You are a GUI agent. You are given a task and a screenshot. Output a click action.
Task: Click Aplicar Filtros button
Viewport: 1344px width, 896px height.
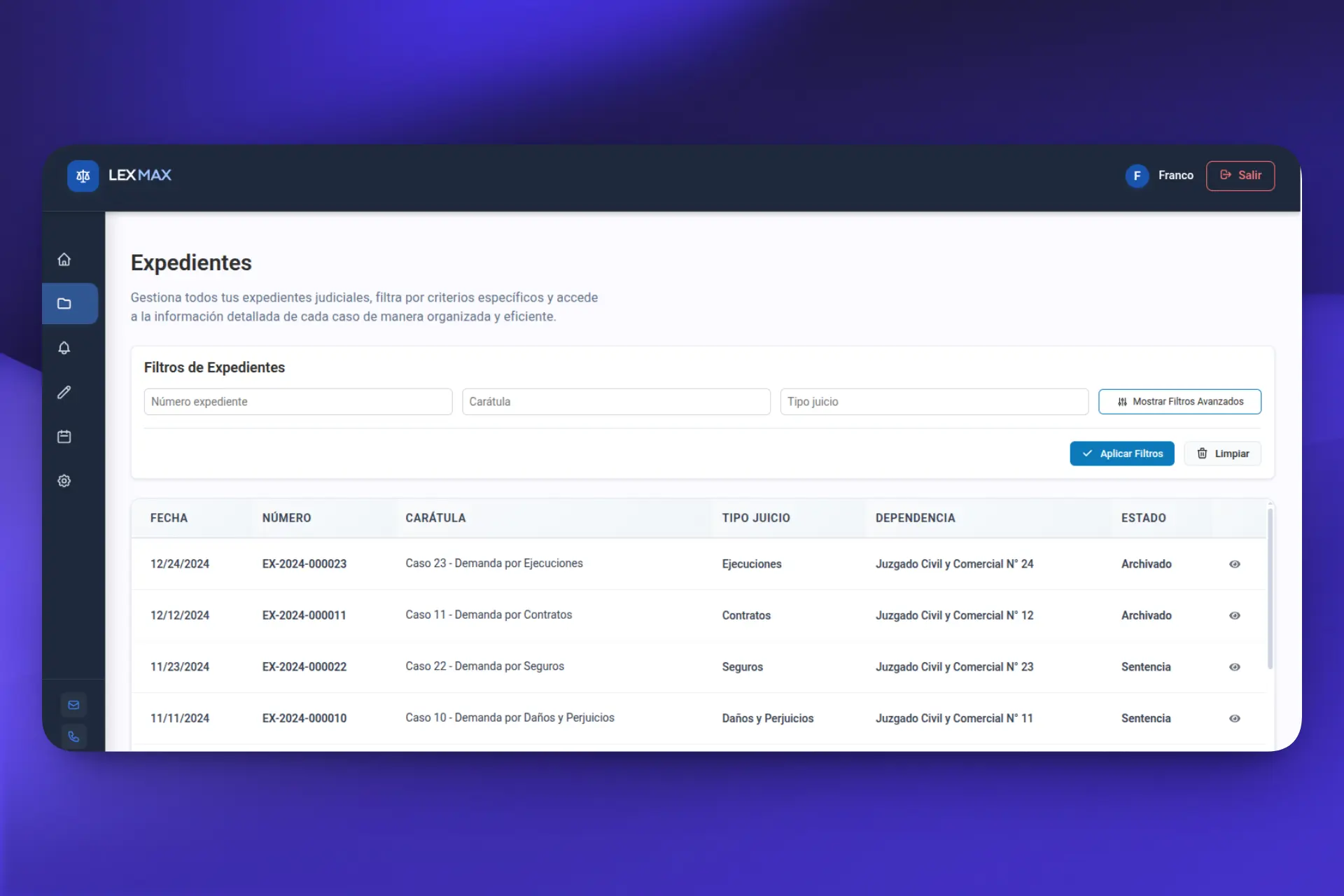tap(1122, 454)
